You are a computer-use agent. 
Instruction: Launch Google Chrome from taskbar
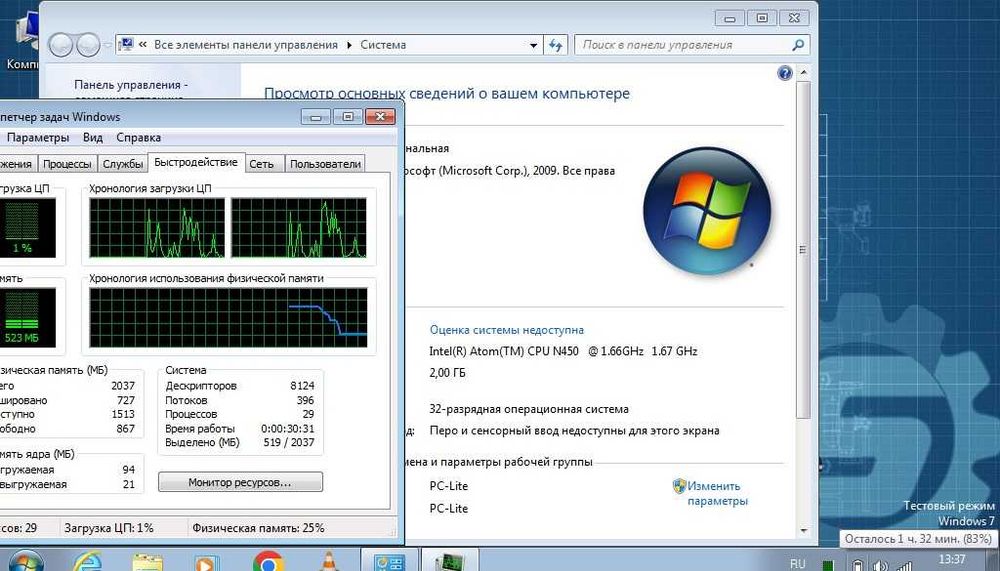click(x=268, y=563)
